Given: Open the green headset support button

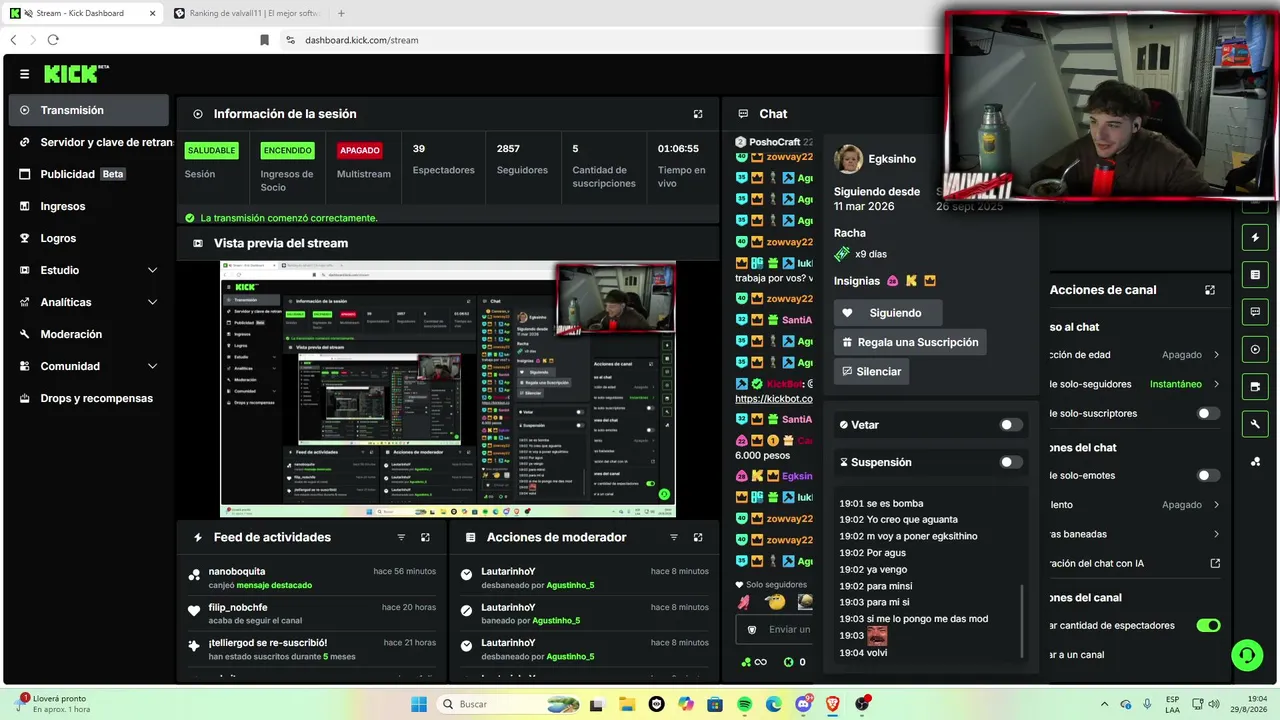Looking at the screenshot, I should pyautogui.click(x=1247, y=655).
